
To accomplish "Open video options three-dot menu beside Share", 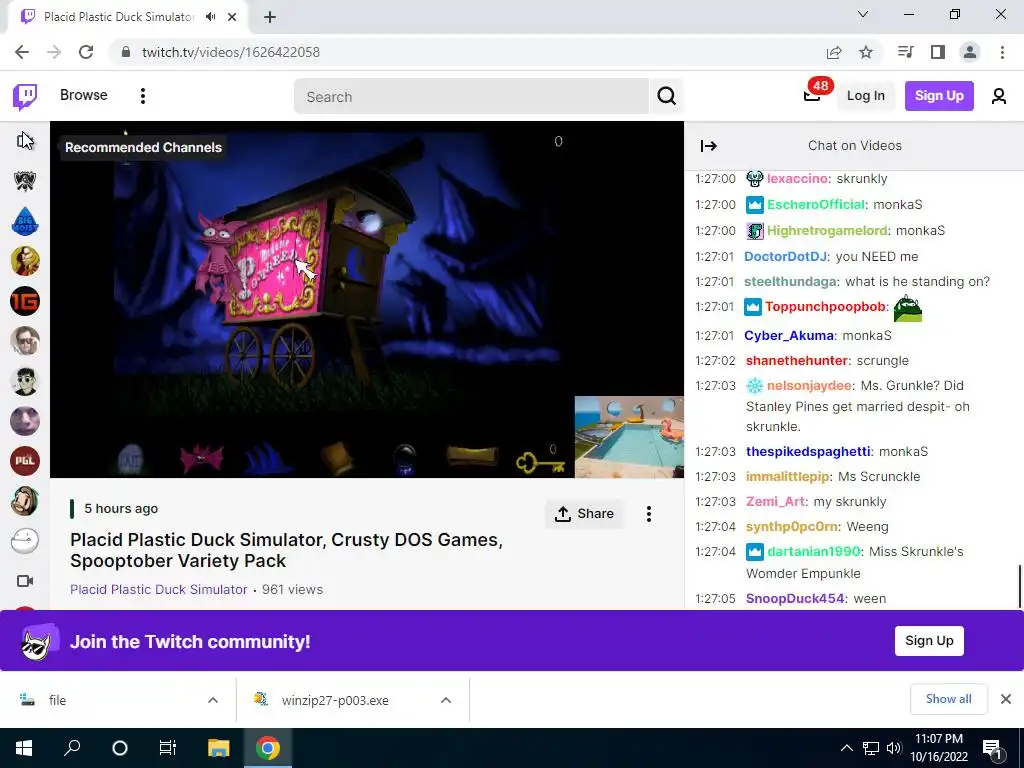I will tap(648, 514).
